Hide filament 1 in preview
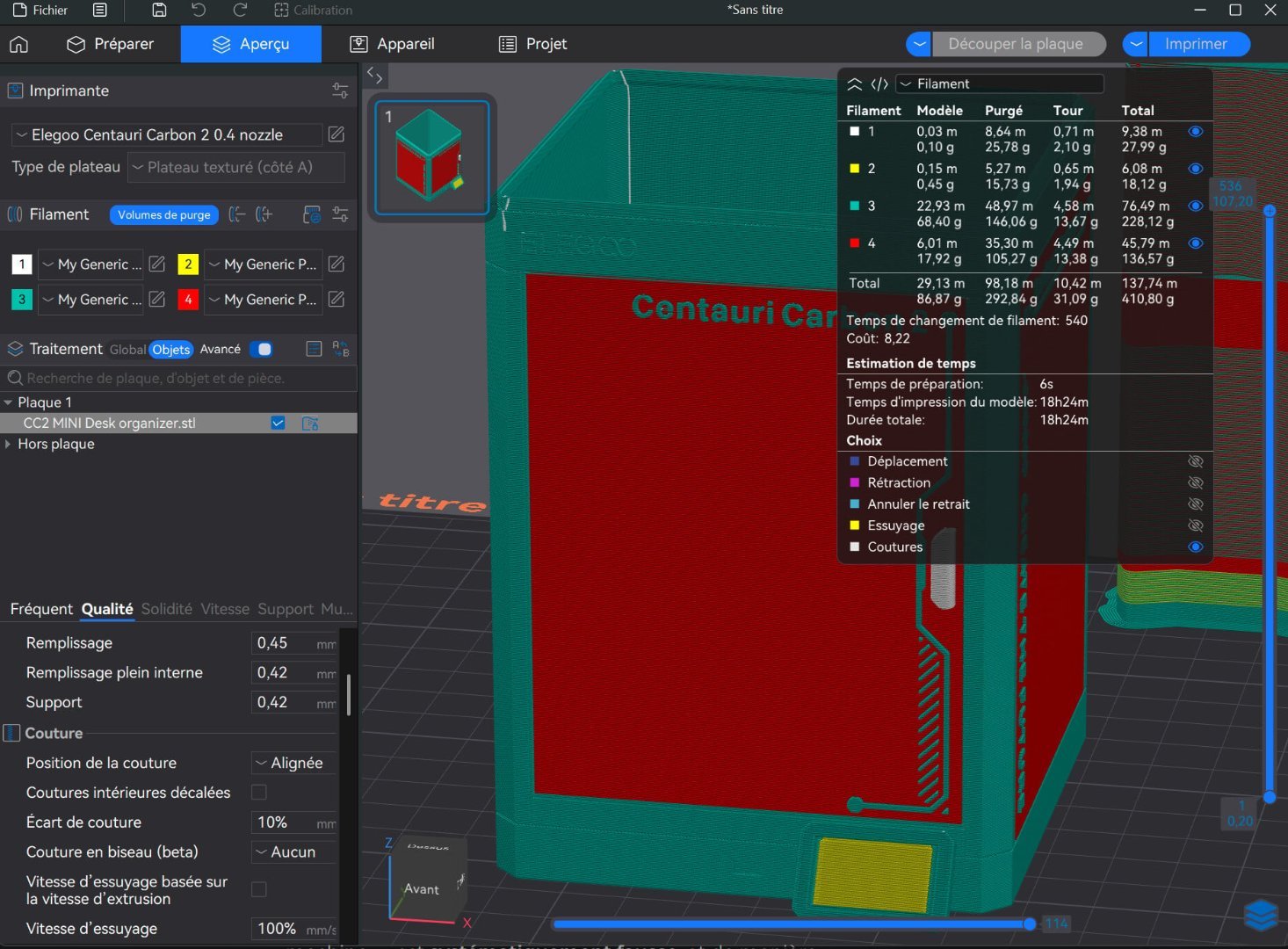The width and height of the screenshot is (1288, 949). pyautogui.click(x=1195, y=131)
